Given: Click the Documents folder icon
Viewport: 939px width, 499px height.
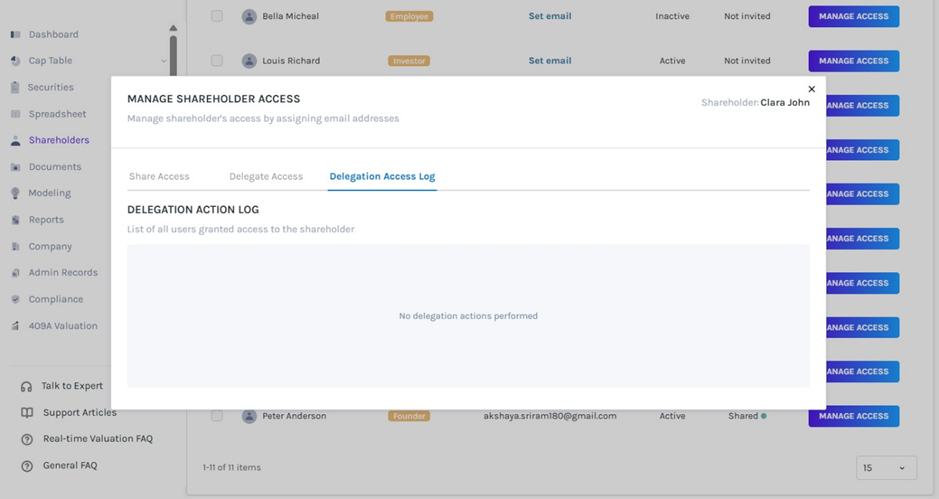Looking at the screenshot, I should coord(16,167).
